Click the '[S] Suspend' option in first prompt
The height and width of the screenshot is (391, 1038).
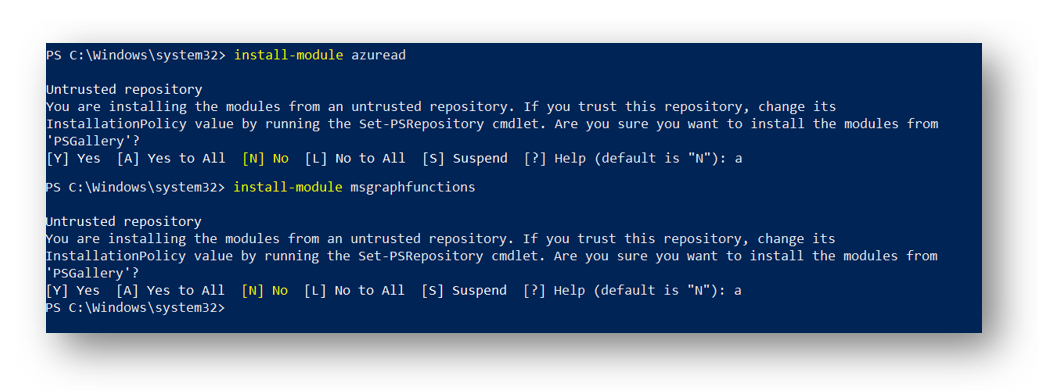(465, 159)
